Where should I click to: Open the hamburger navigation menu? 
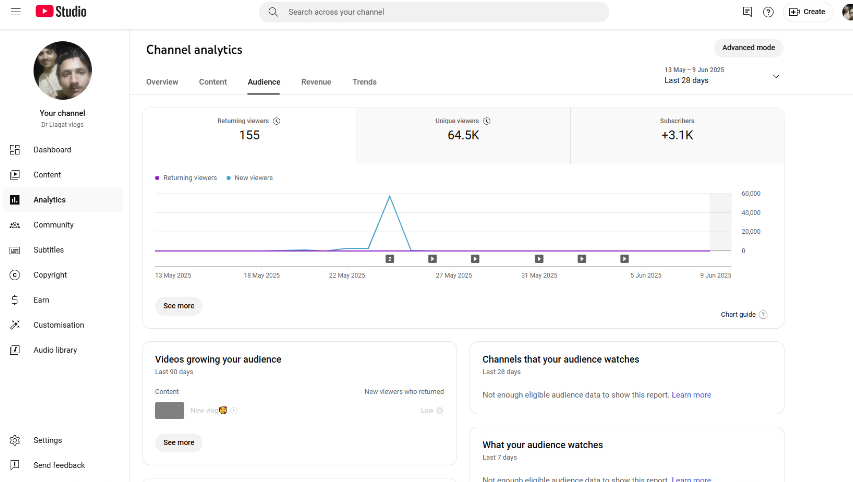pos(15,11)
